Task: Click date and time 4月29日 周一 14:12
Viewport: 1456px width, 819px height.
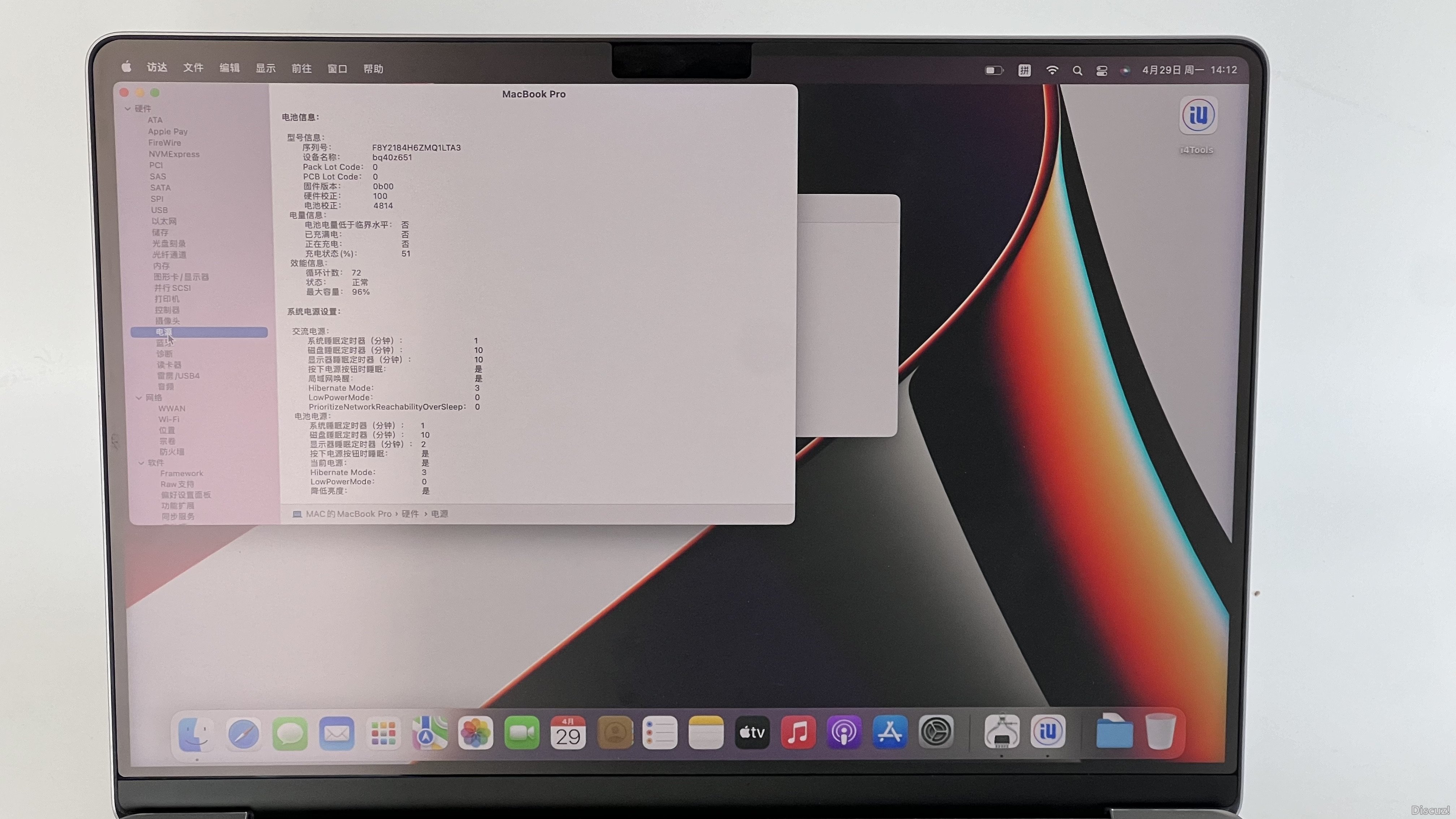Action: [1190, 70]
